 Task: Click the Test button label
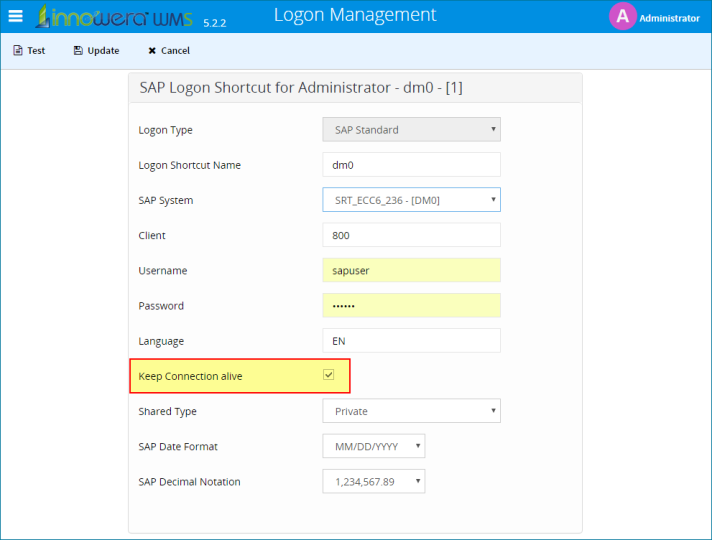pyautogui.click(x=36, y=50)
